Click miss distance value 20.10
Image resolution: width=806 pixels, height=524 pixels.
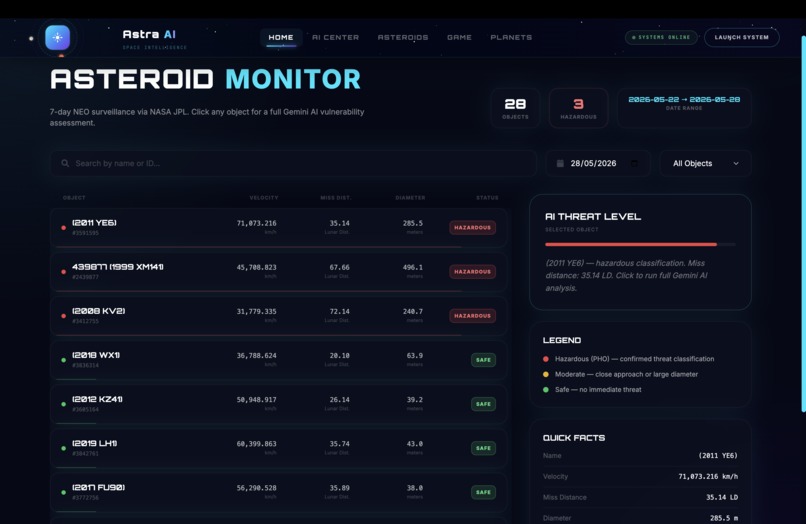[x=339, y=356]
